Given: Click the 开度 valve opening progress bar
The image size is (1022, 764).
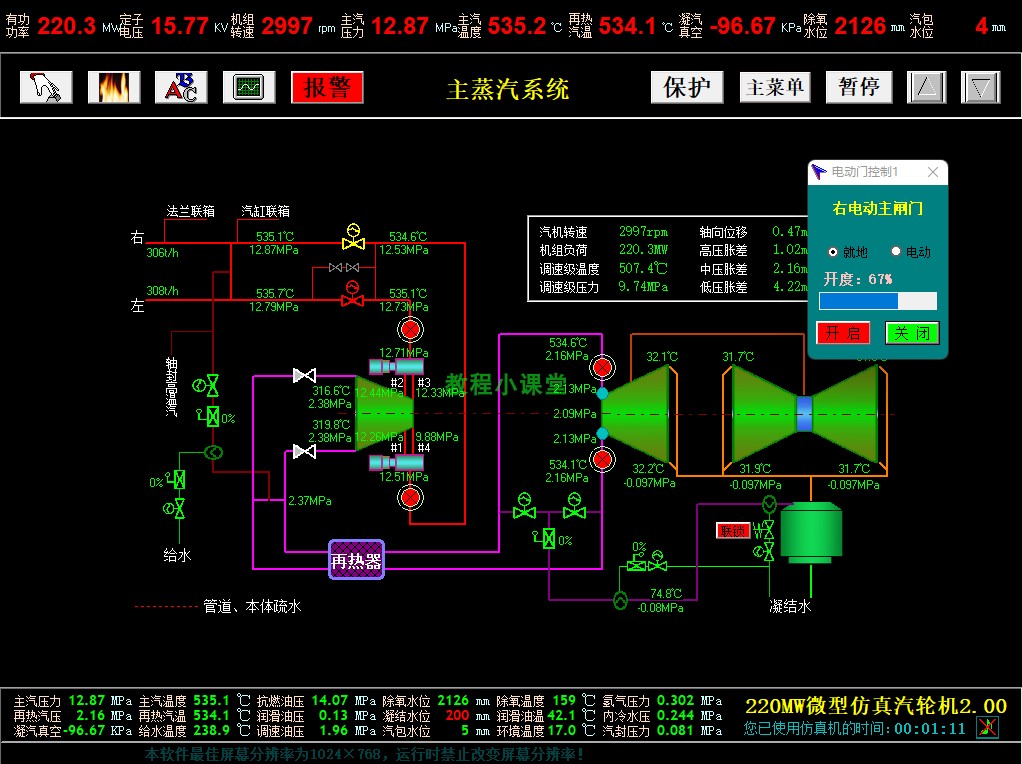Looking at the screenshot, I should point(877,301).
